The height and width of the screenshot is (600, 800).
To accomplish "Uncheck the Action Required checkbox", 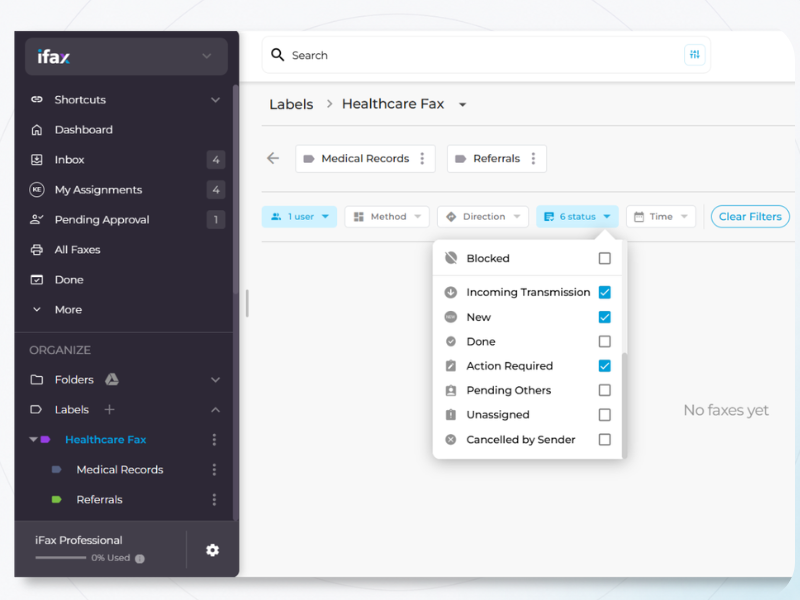I will [605, 366].
